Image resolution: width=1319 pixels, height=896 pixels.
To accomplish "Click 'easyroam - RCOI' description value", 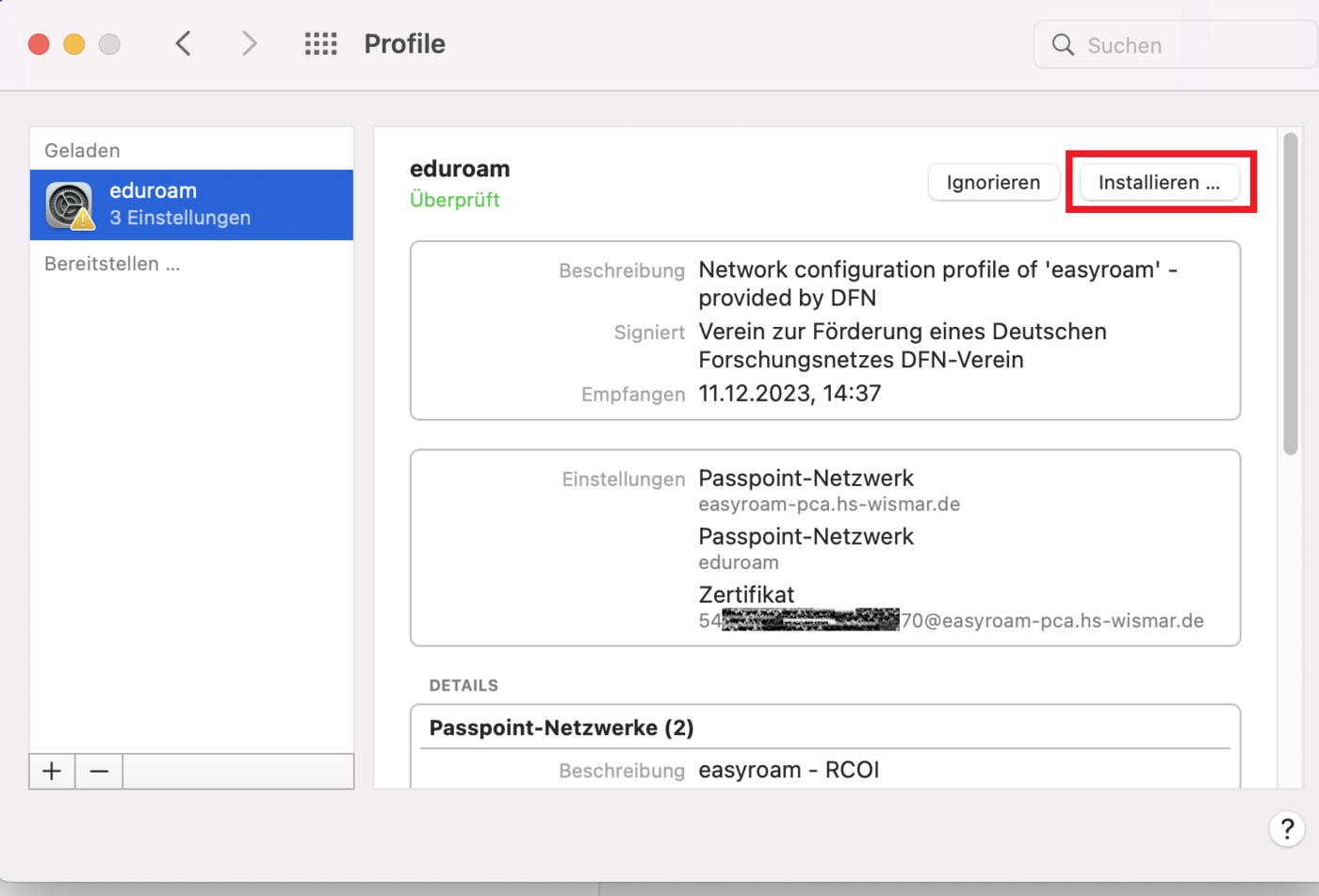I will pos(789,771).
